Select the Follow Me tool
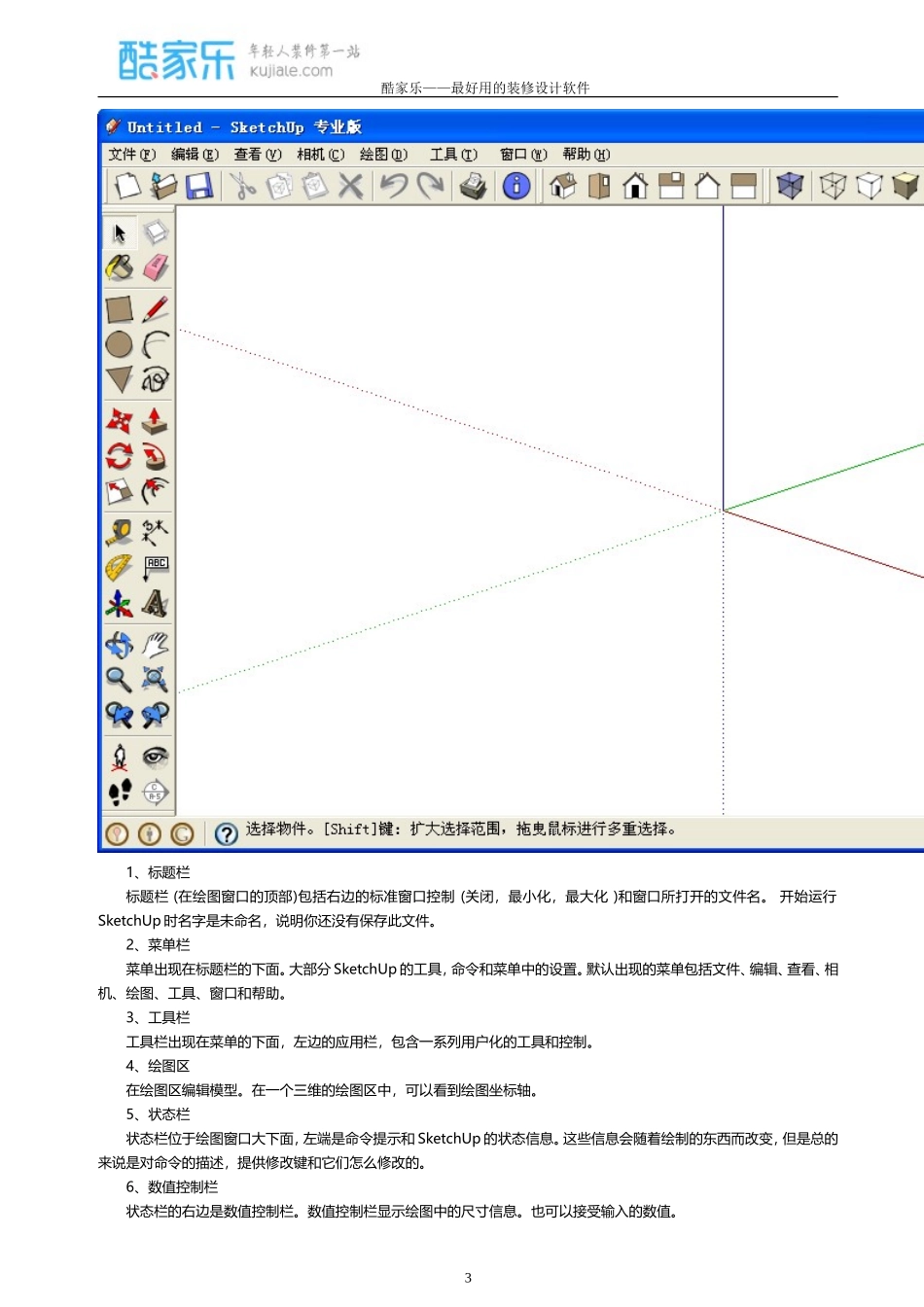 pyautogui.click(x=156, y=456)
